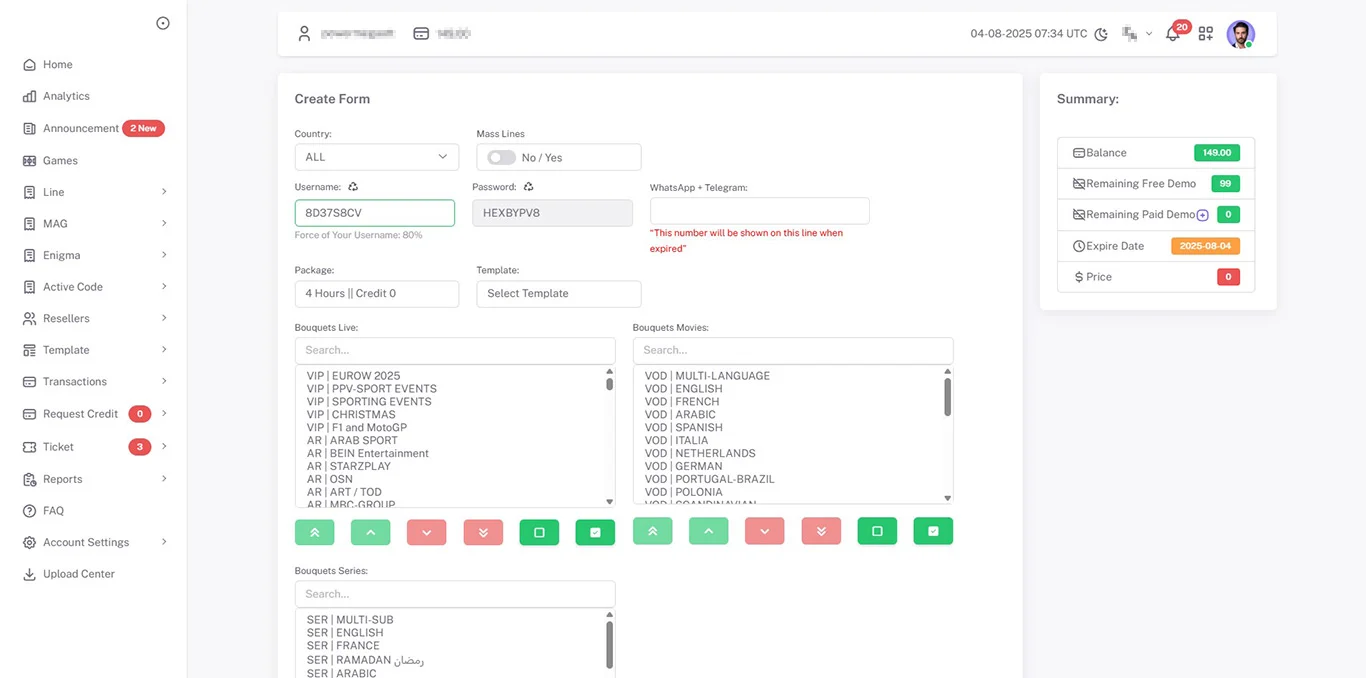Expand Transactions submenu arrow

coord(164,381)
